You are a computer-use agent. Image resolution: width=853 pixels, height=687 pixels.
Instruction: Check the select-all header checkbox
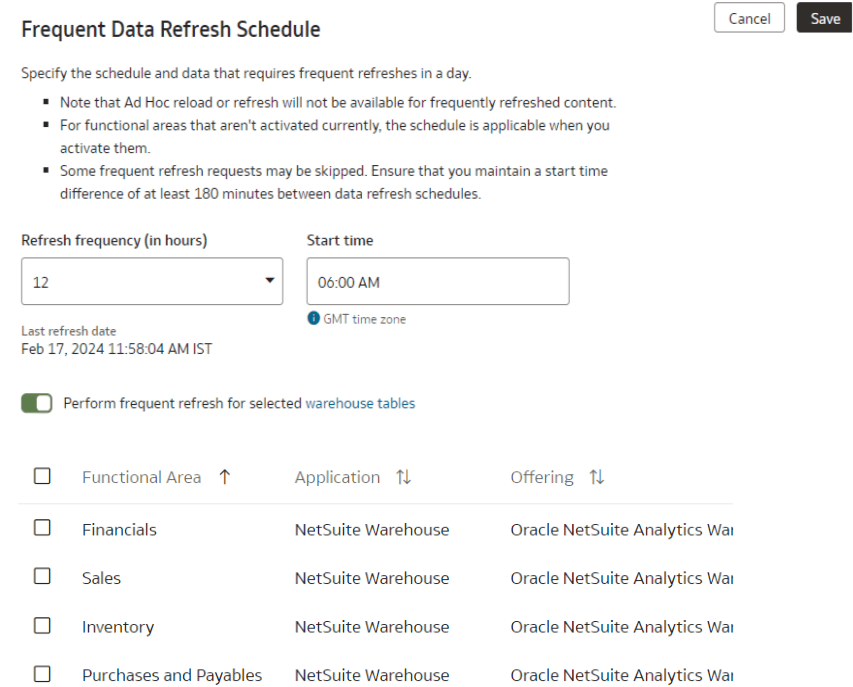coord(42,476)
